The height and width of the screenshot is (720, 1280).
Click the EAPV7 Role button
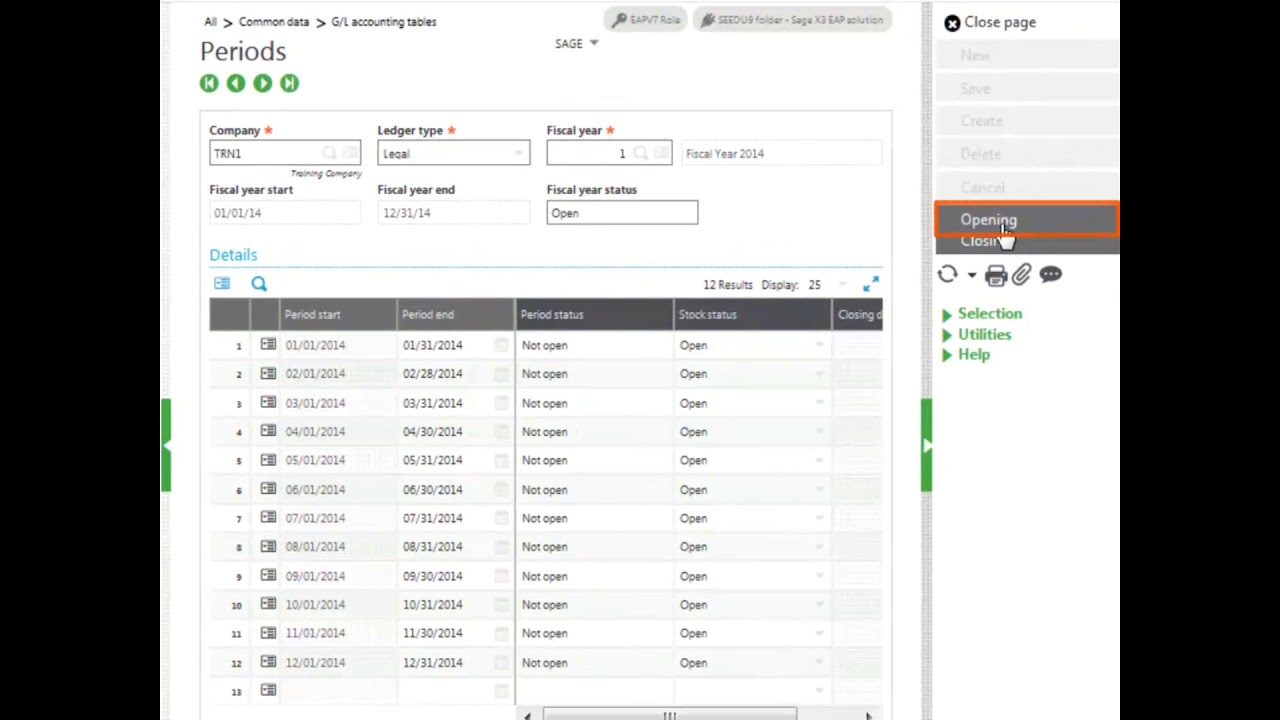[x=646, y=20]
